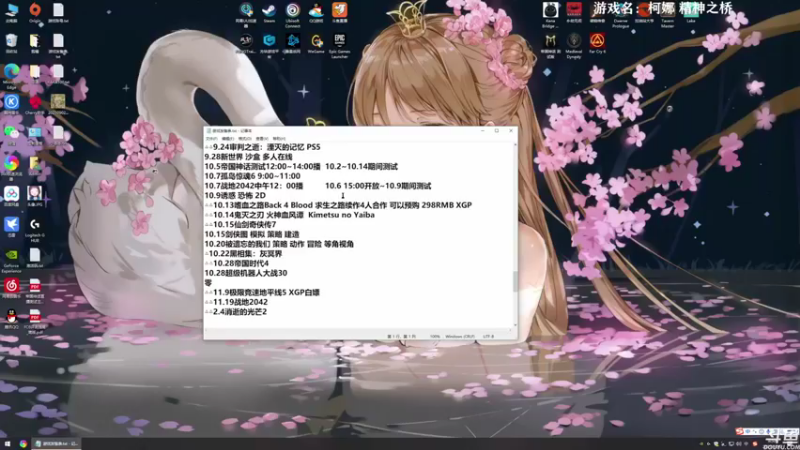The image size is (800, 450).
Task: Open the Format menu in Notepad
Action: [x=245, y=139]
